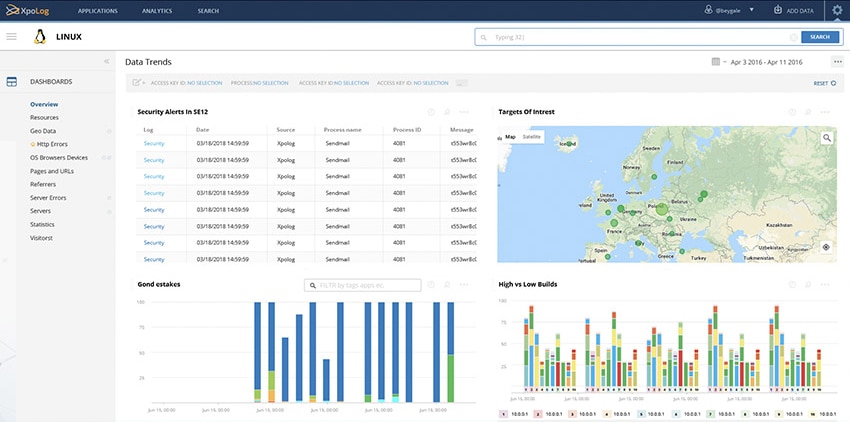Click Security Alerts widget search icon
This screenshot has width=850, height=422.
click(447, 112)
